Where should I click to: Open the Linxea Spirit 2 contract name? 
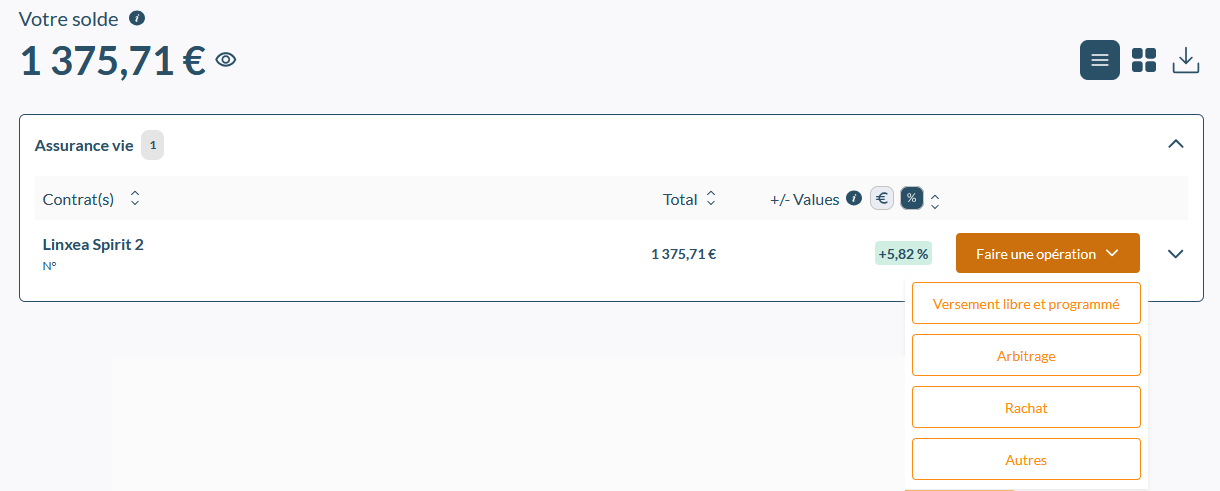point(93,244)
